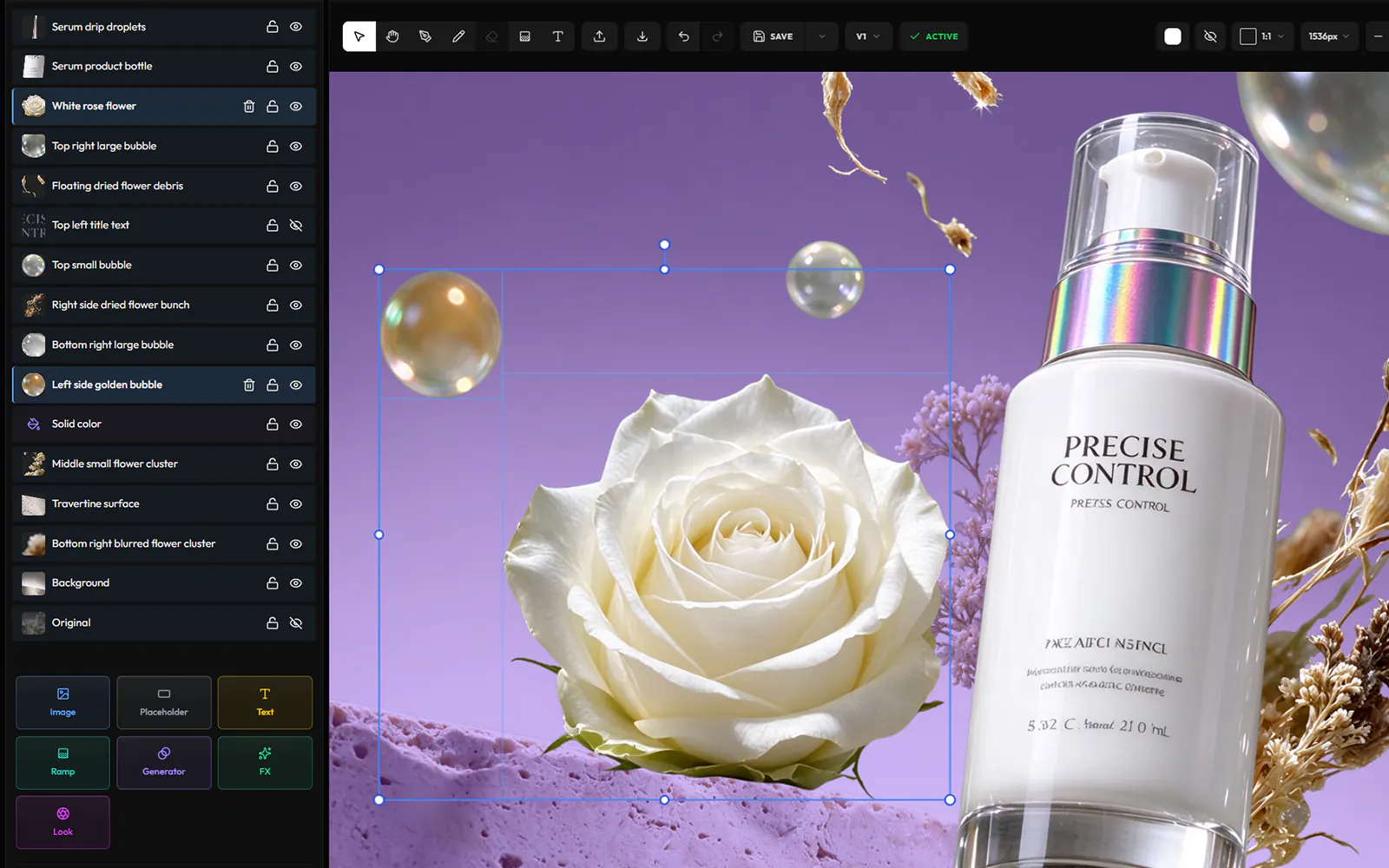Hide the Serum drip droplets layer
Image resolution: width=1389 pixels, height=868 pixels.
click(x=296, y=27)
